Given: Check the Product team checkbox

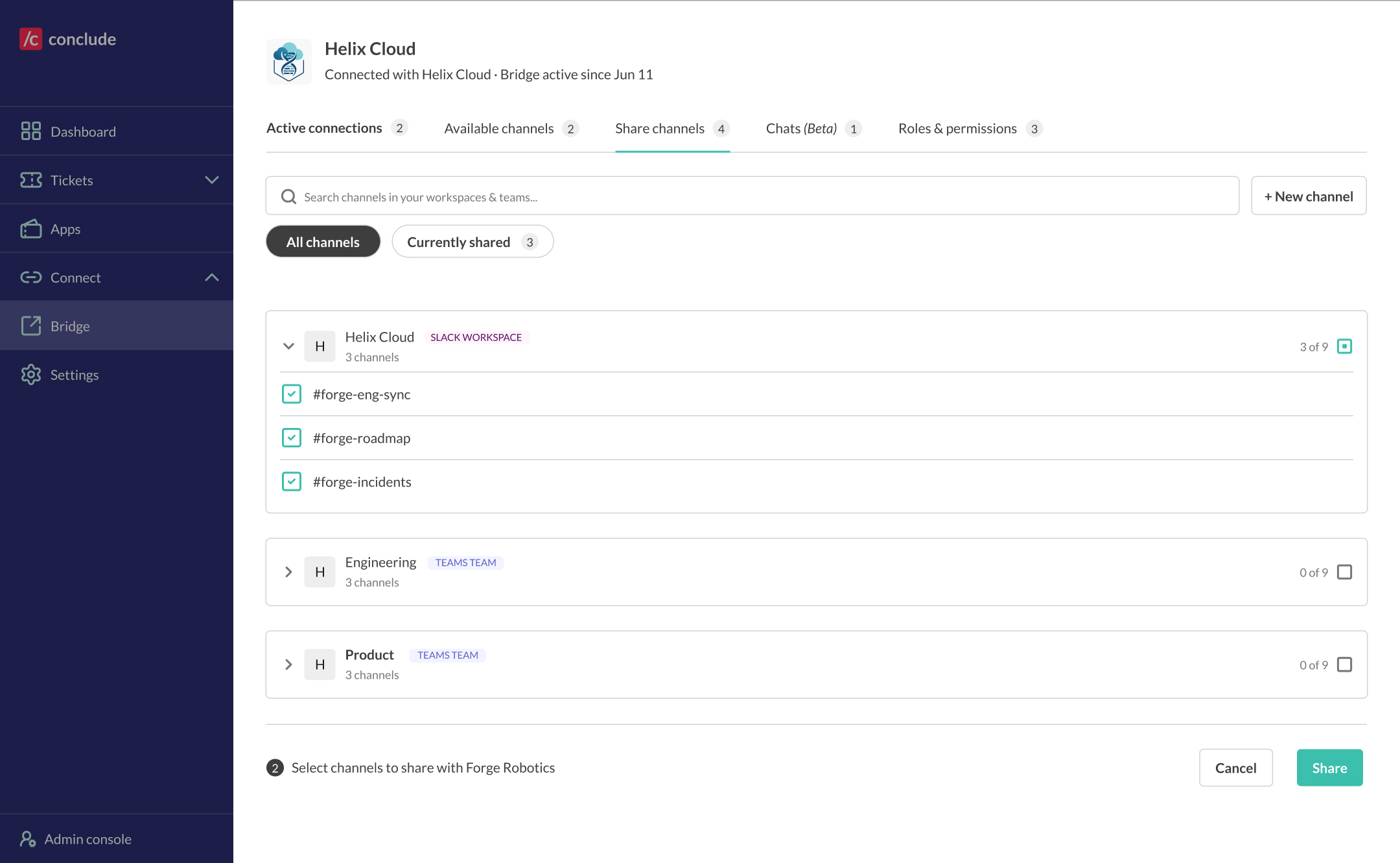Looking at the screenshot, I should pyautogui.click(x=1345, y=665).
